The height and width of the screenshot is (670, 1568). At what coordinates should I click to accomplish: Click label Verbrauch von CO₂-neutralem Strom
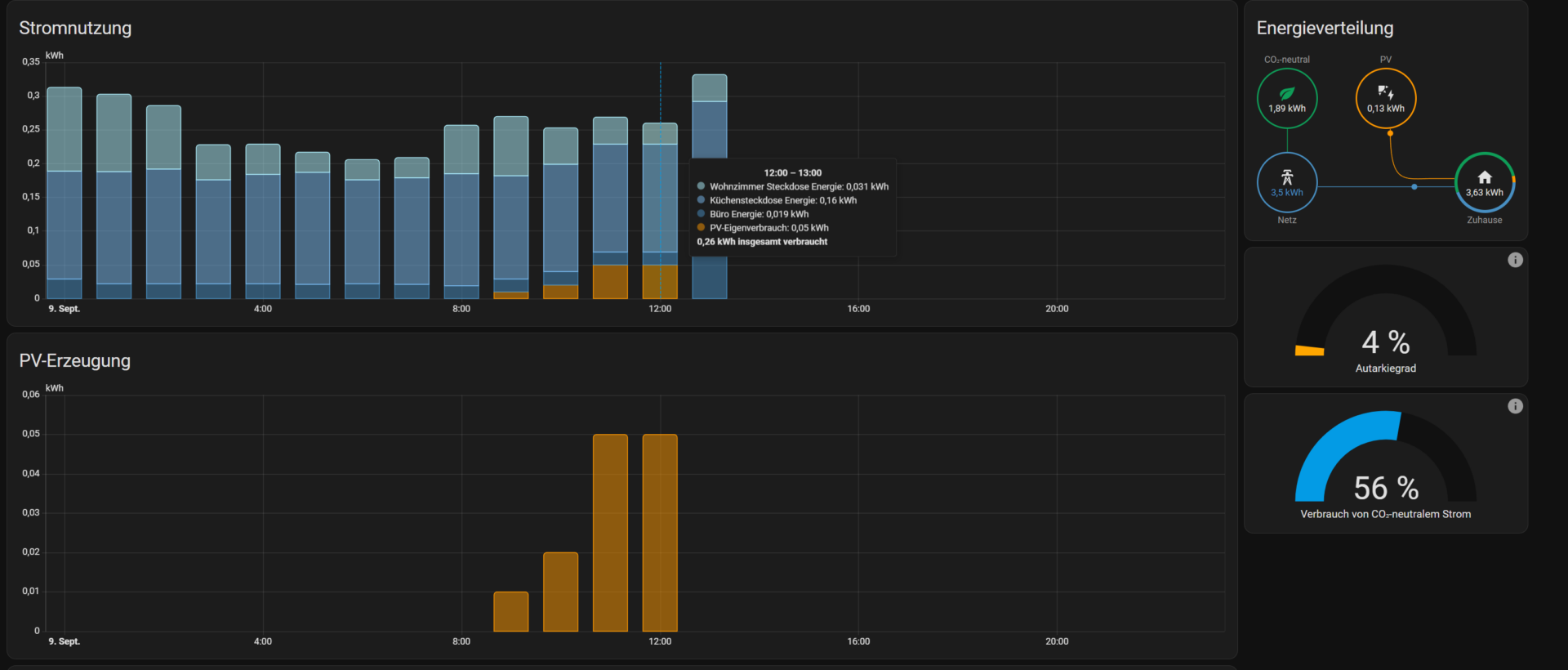point(1386,514)
